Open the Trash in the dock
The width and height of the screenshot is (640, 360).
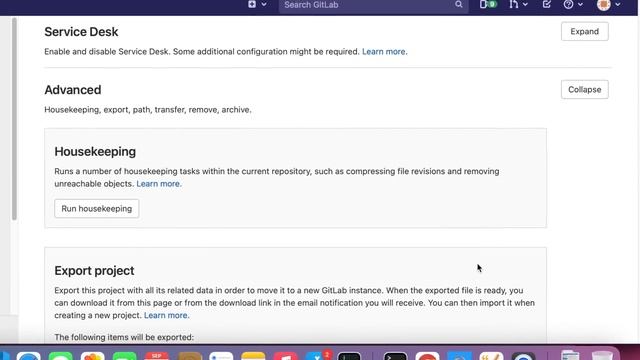pyautogui.click(x=602, y=356)
